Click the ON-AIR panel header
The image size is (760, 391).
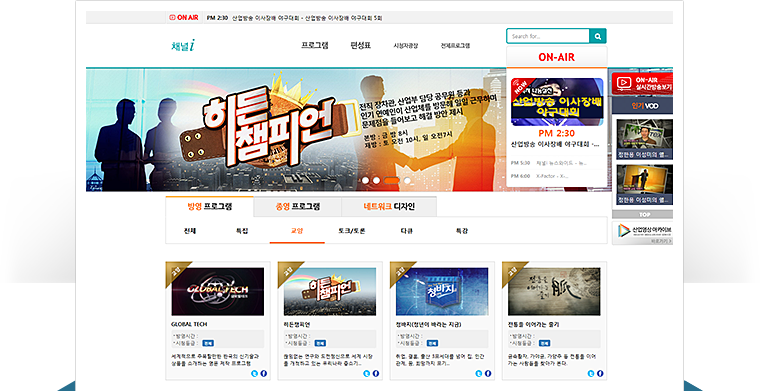coord(556,57)
